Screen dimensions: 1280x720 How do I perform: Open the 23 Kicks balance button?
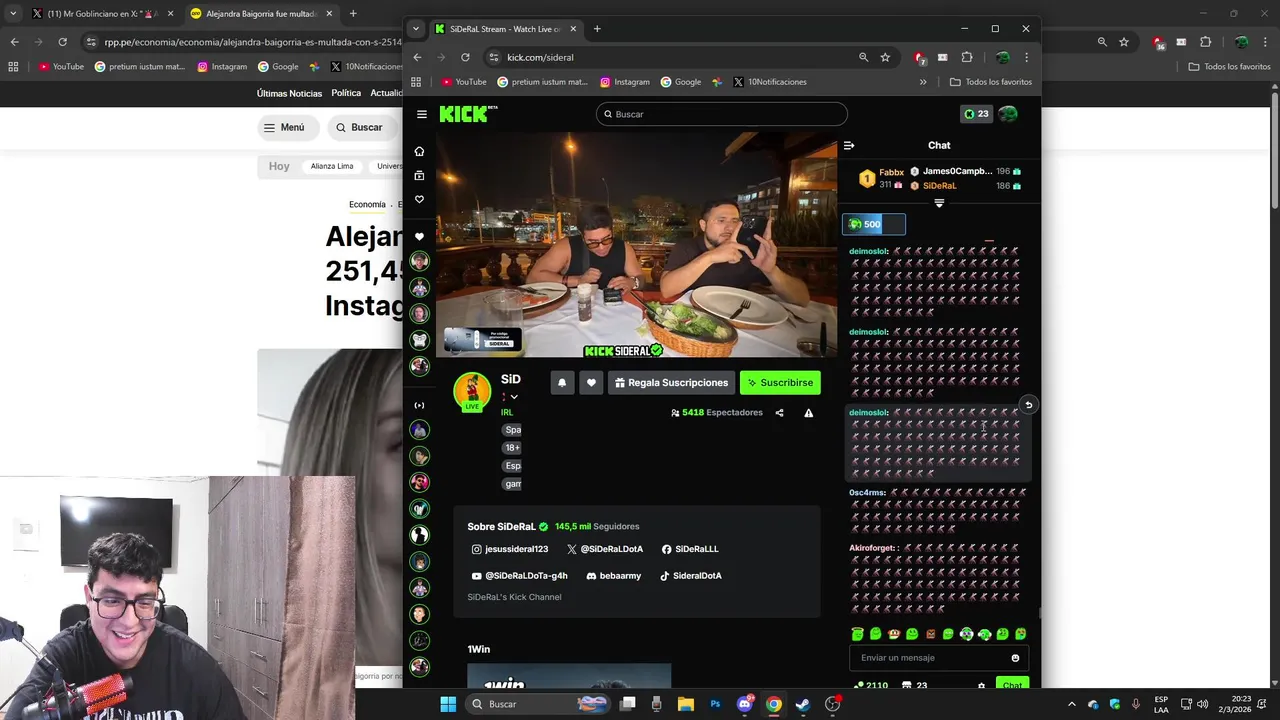tap(975, 114)
